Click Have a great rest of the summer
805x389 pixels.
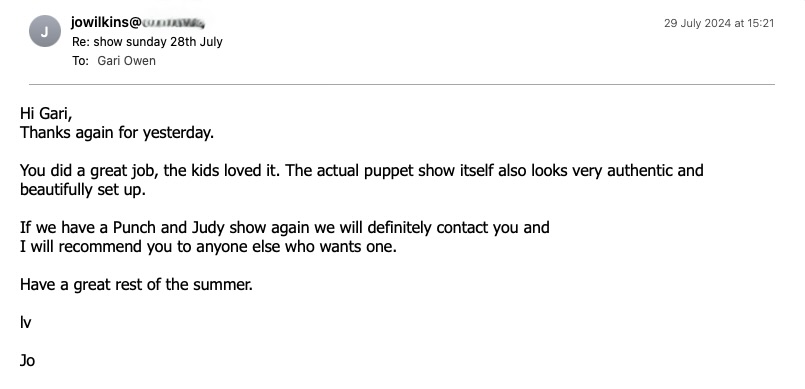[136, 284]
